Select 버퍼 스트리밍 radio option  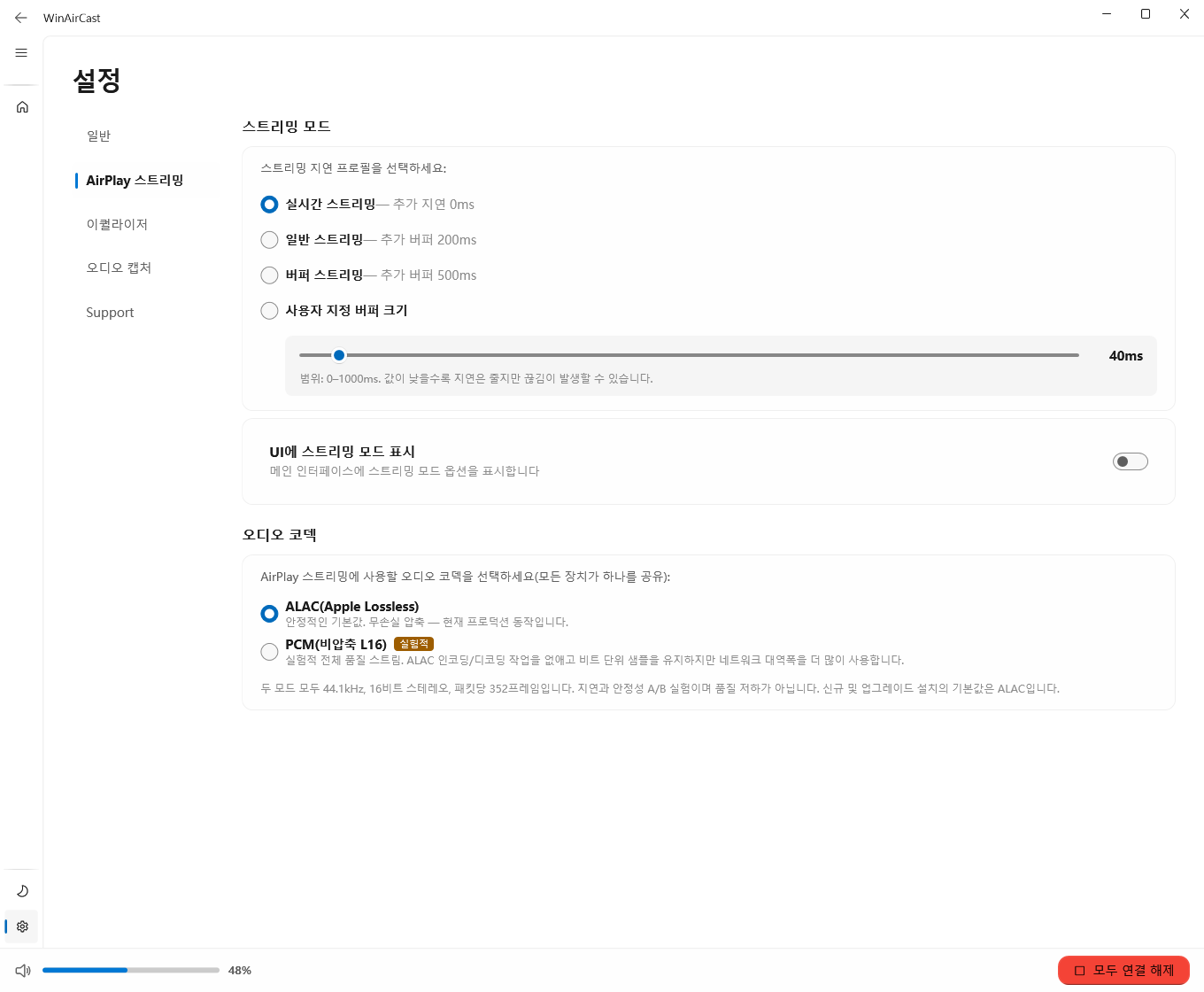(x=368, y=275)
